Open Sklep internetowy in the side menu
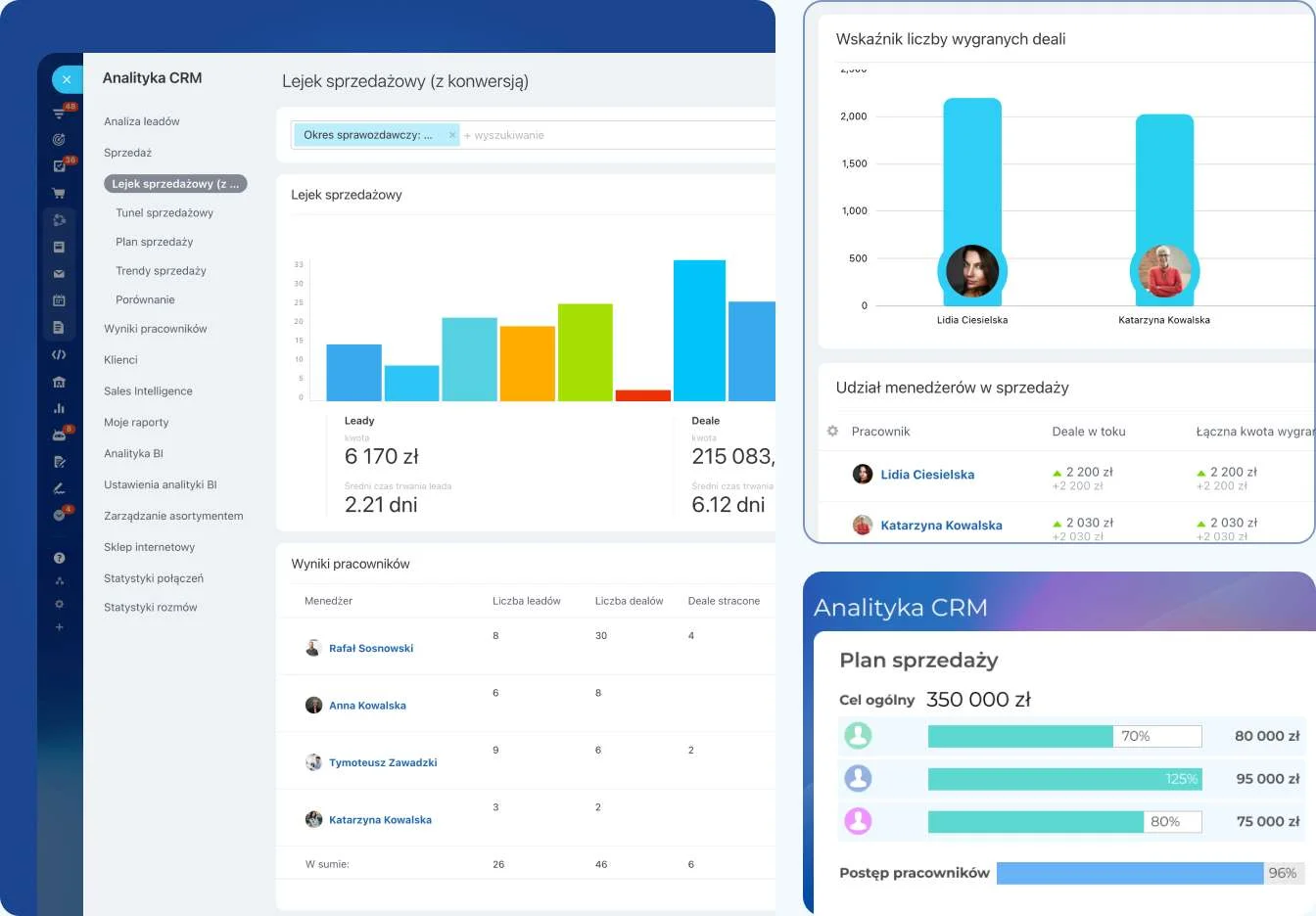 pyautogui.click(x=149, y=547)
